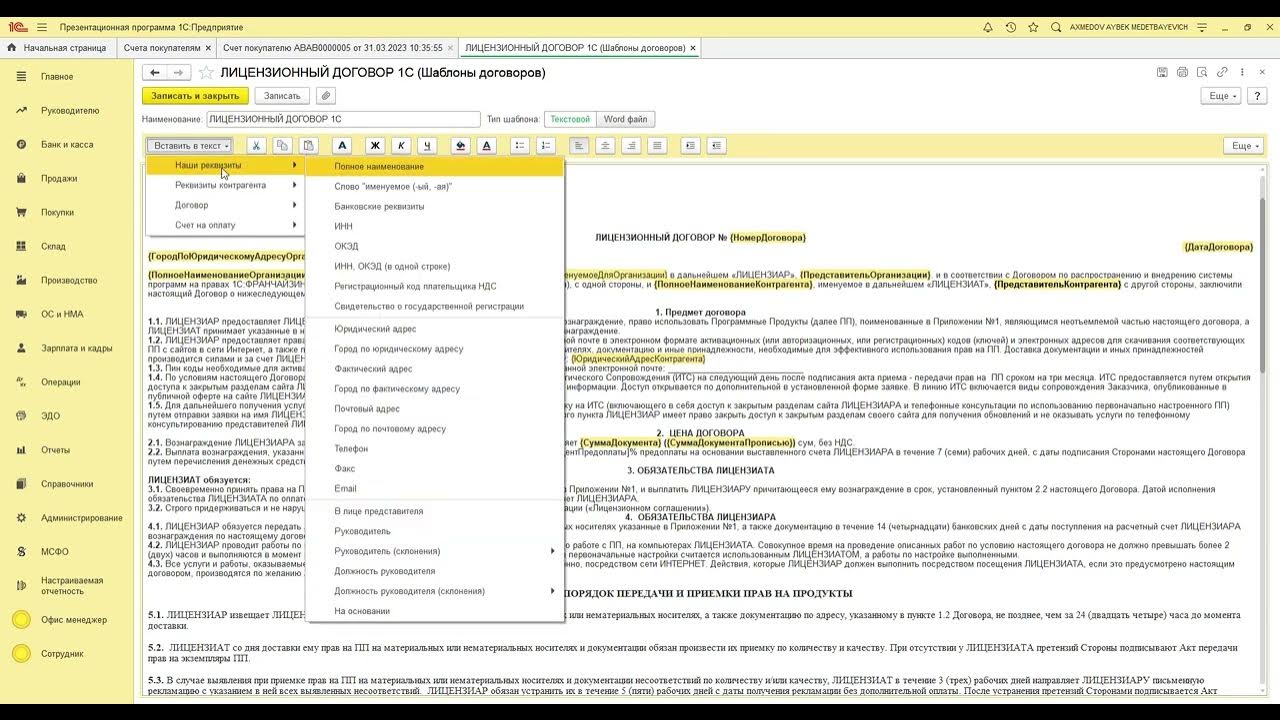
Task: Open global search magnifier icon
Action: [1057, 27]
